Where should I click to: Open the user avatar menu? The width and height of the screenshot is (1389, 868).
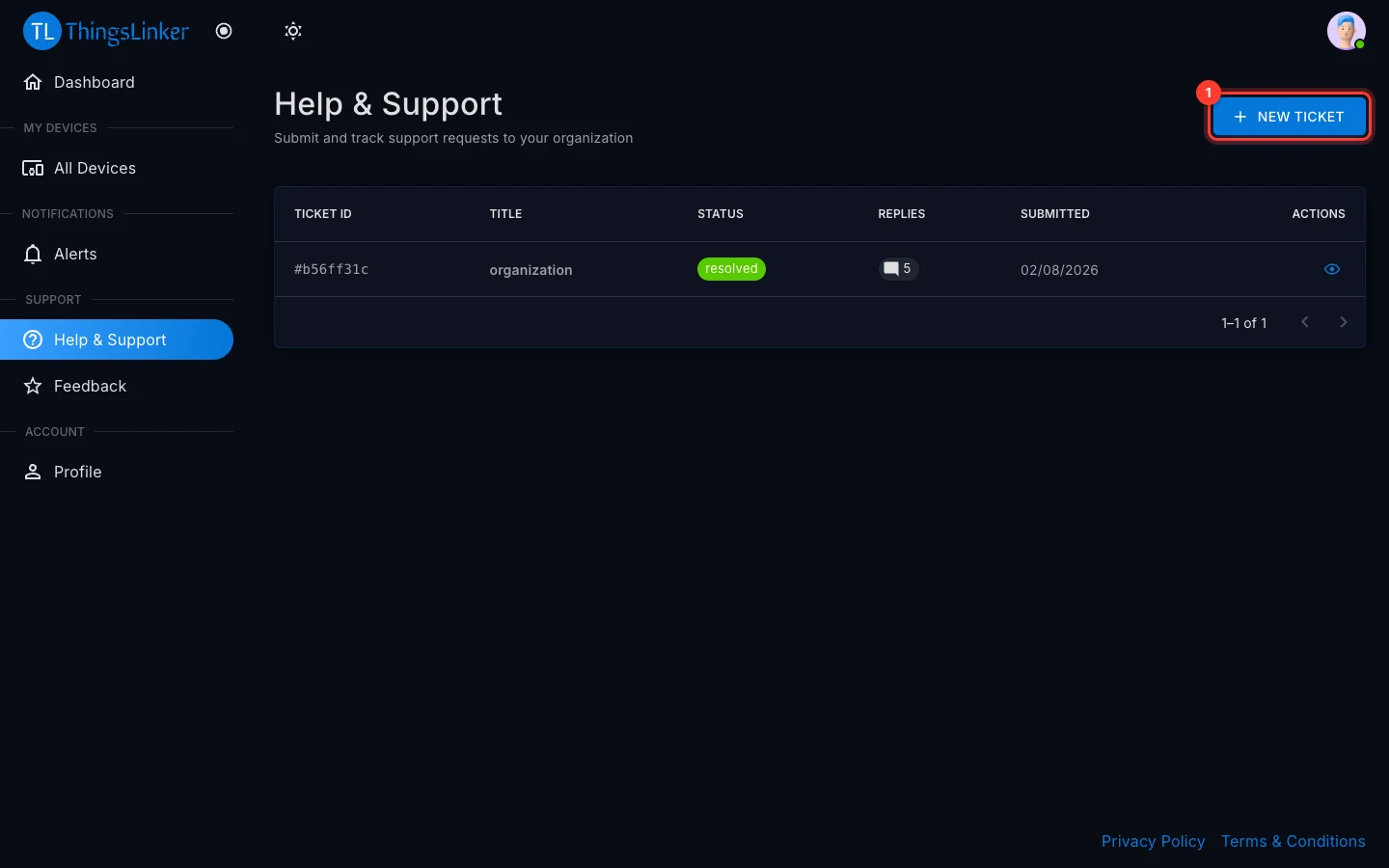click(1346, 31)
